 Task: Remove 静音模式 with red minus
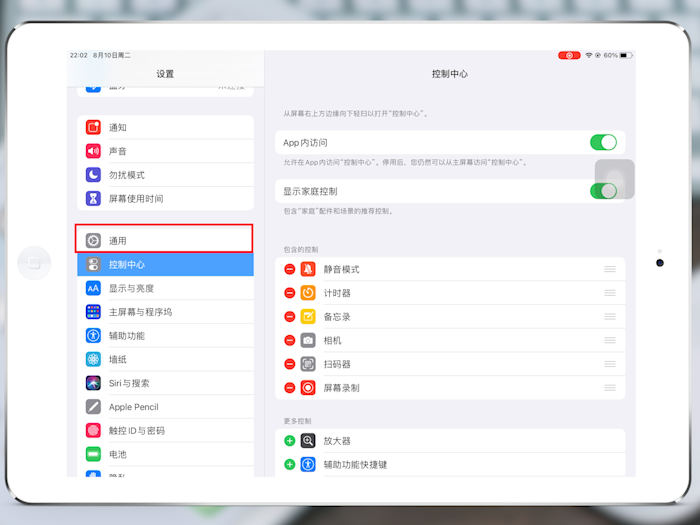[x=290, y=269]
